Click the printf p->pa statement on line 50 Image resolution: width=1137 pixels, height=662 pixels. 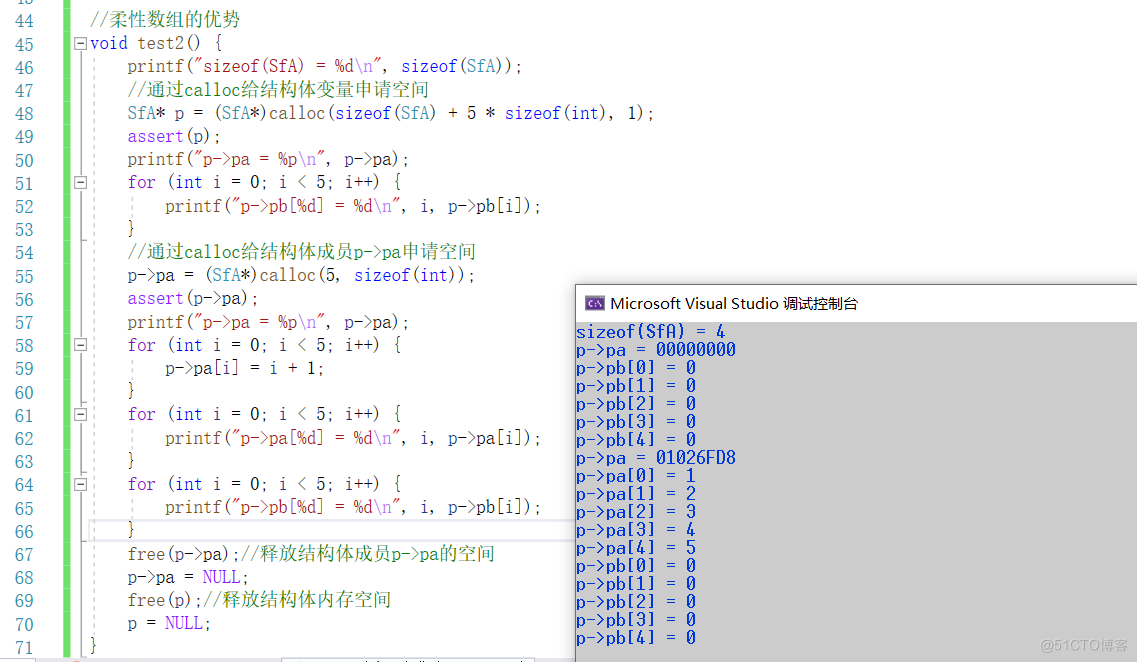[268, 160]
